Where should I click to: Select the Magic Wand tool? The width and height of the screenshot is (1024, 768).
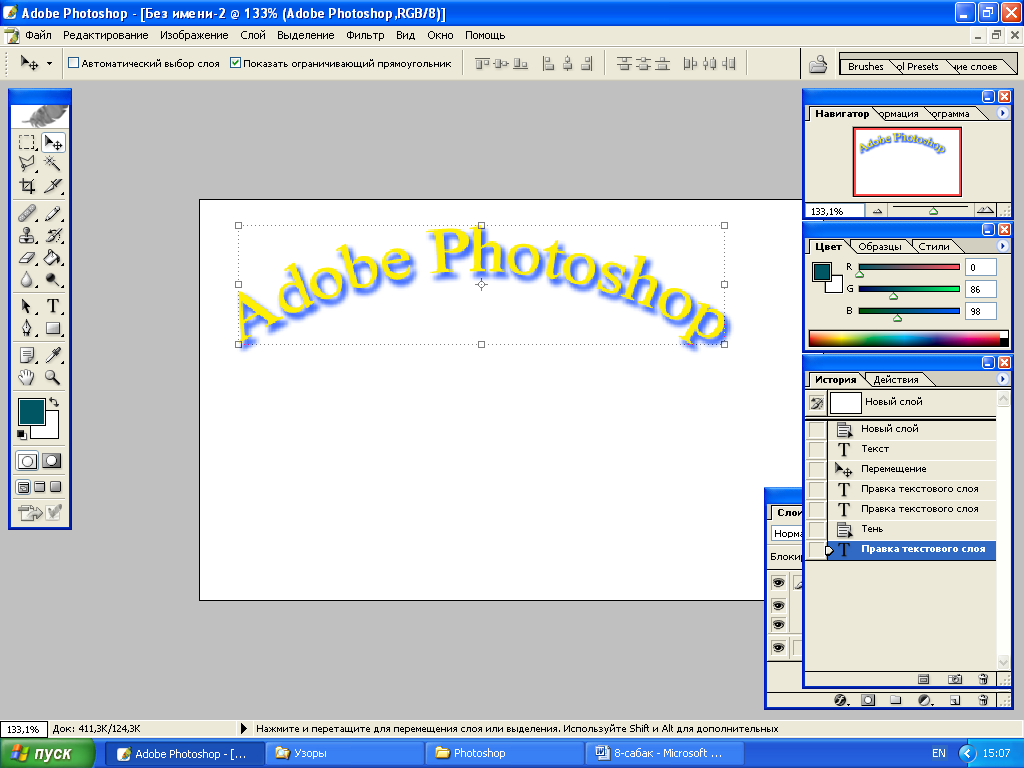click(x=53, y=163)
